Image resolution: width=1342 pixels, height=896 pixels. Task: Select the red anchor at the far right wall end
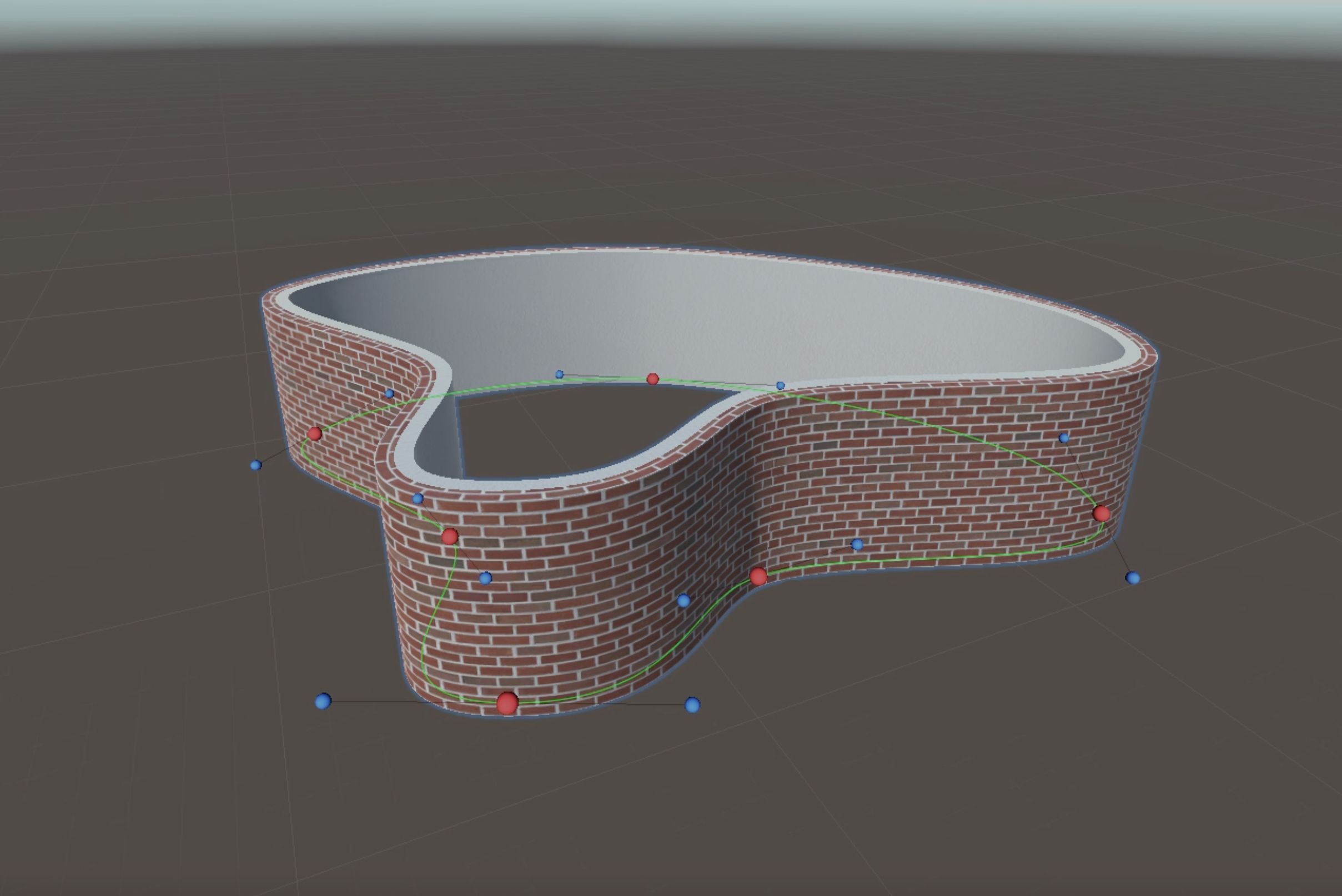pyautogui.click(x=1102, y=513)
